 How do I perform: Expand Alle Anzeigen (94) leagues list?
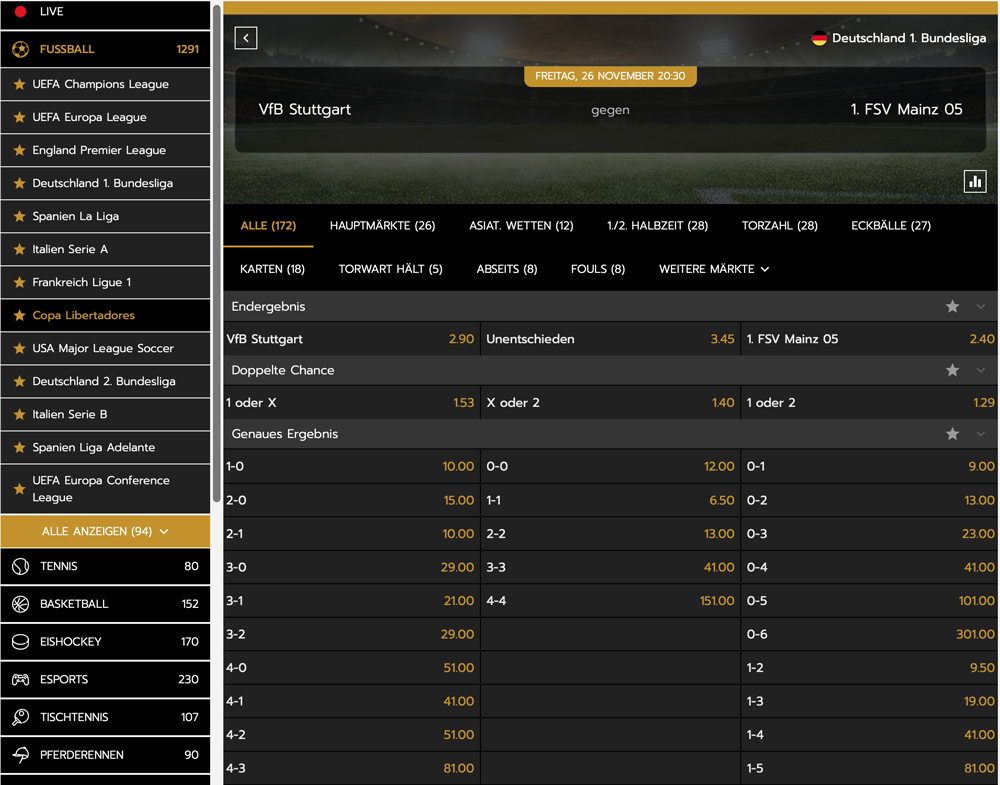pos(105,531)
